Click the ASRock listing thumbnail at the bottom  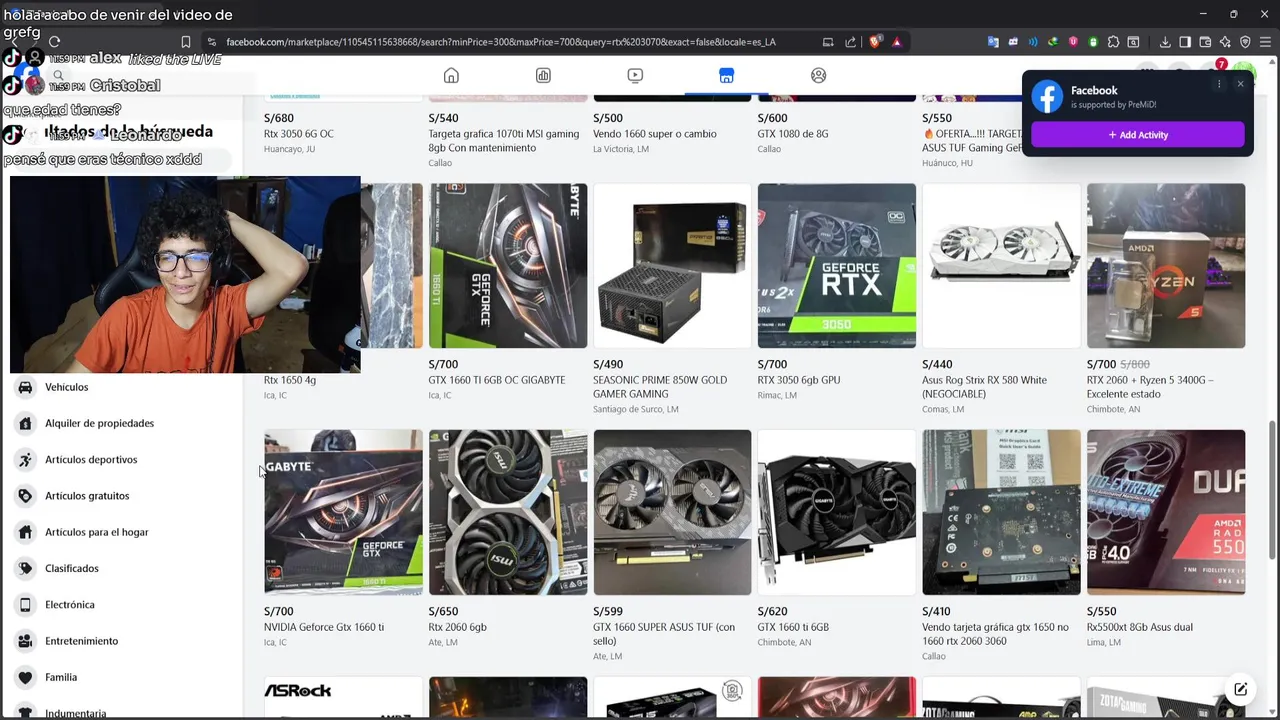(343, 698)
